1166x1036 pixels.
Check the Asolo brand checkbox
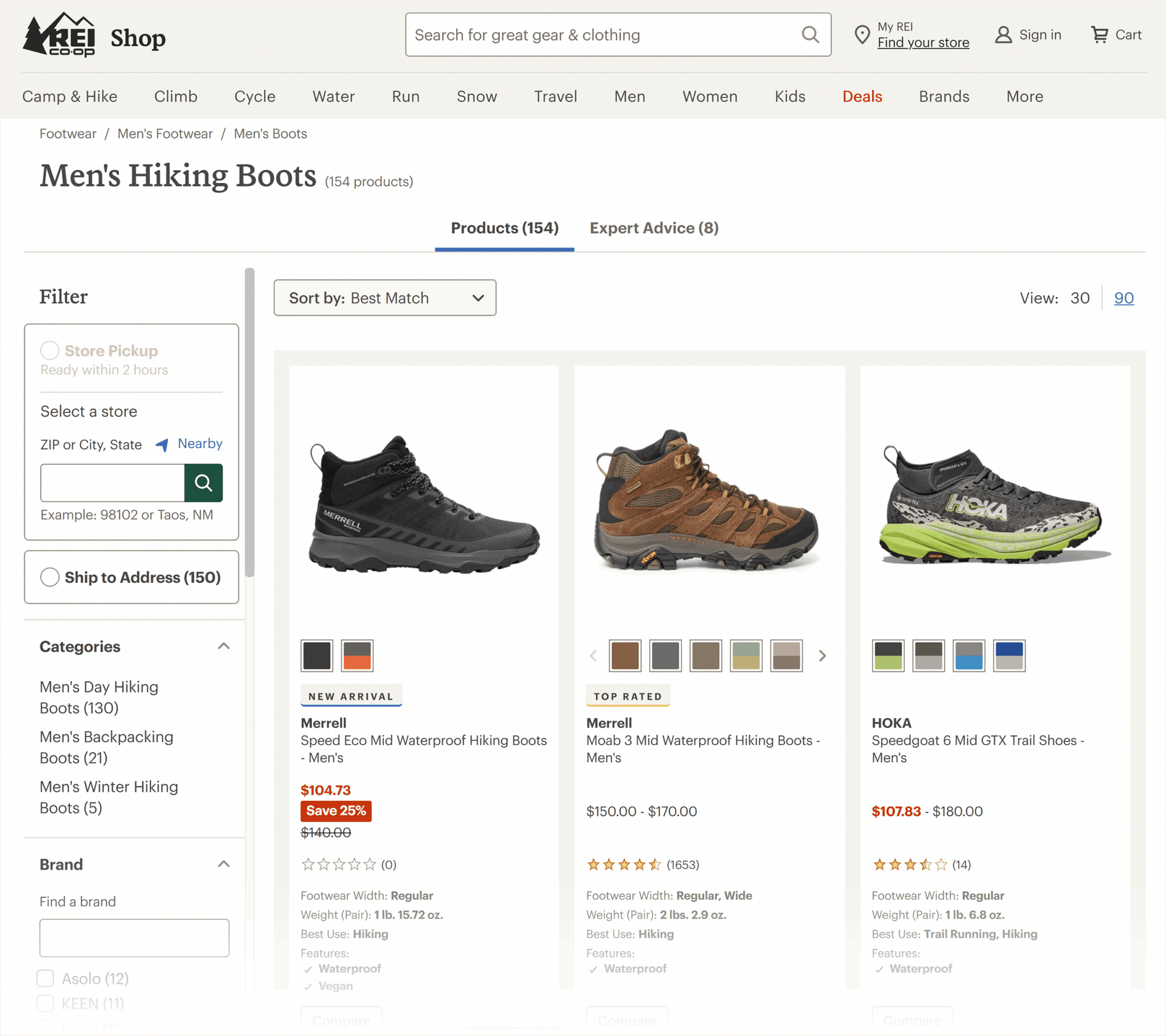pos(45,979)
